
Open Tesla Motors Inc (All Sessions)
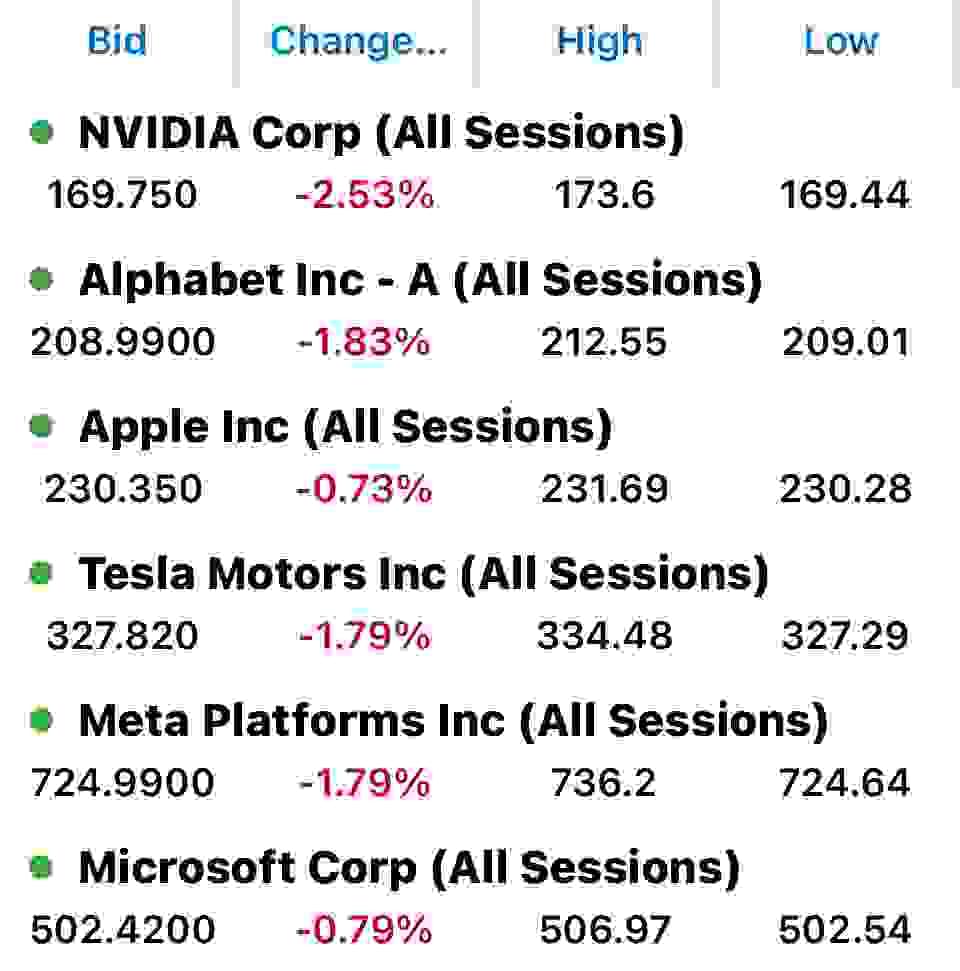click(x=424, y=573)
